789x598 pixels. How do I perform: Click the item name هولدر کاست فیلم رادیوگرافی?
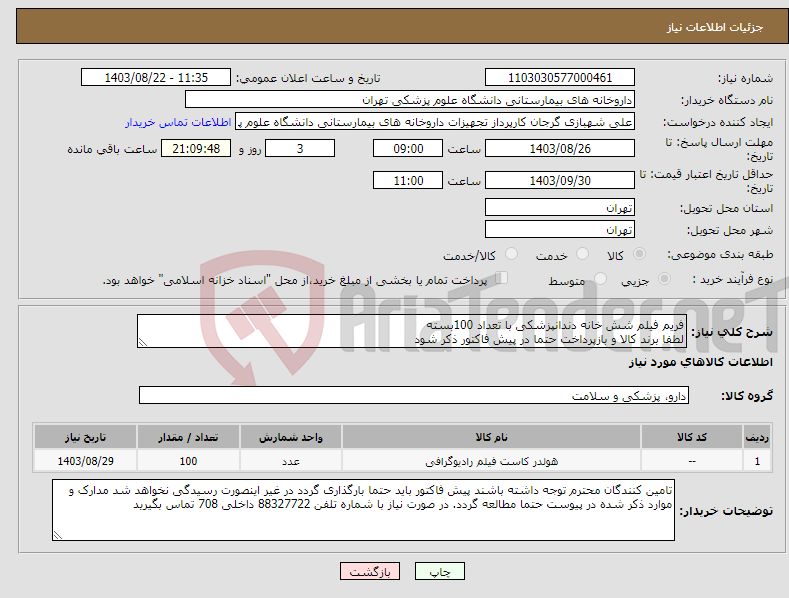point(492,461)
